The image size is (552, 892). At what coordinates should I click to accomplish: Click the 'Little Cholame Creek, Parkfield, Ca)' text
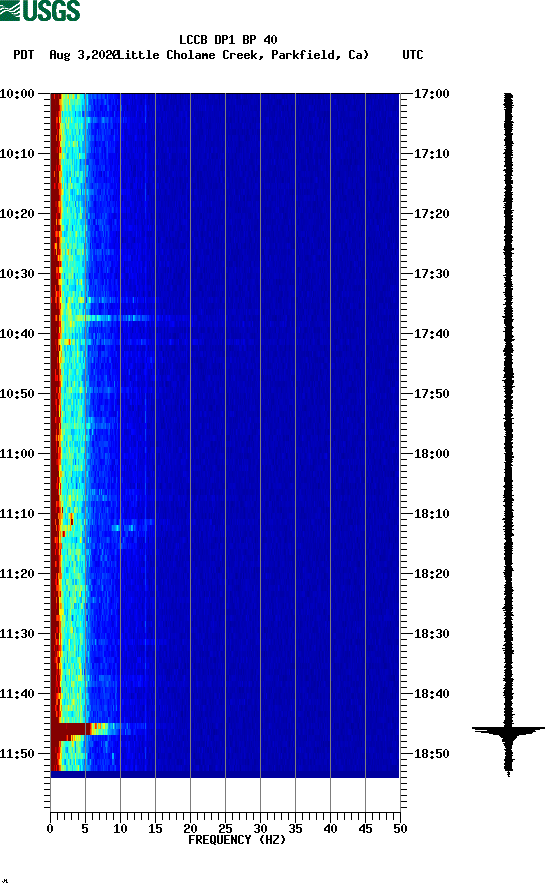(x=242, y=55)
